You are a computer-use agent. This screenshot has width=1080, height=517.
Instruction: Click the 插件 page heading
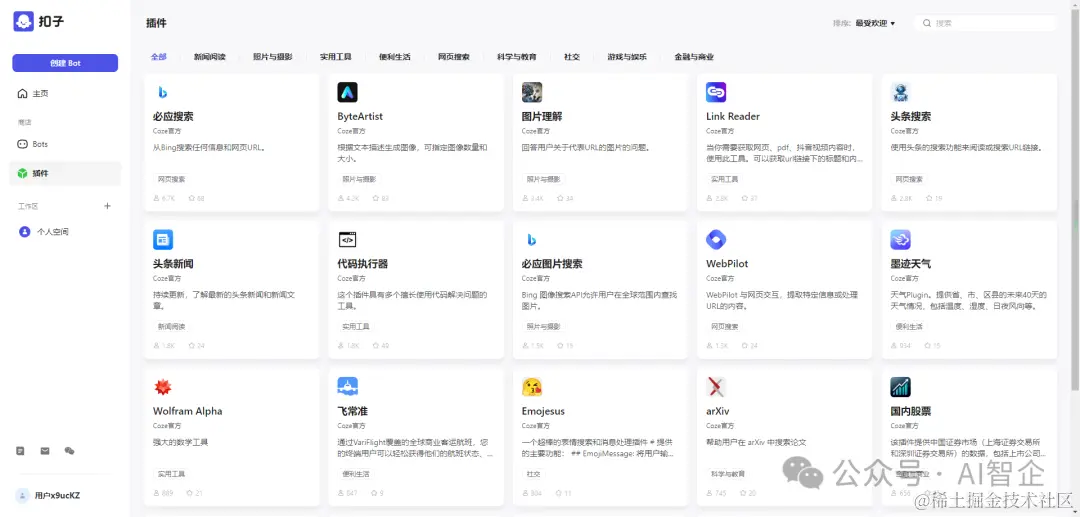coord(156,23)
